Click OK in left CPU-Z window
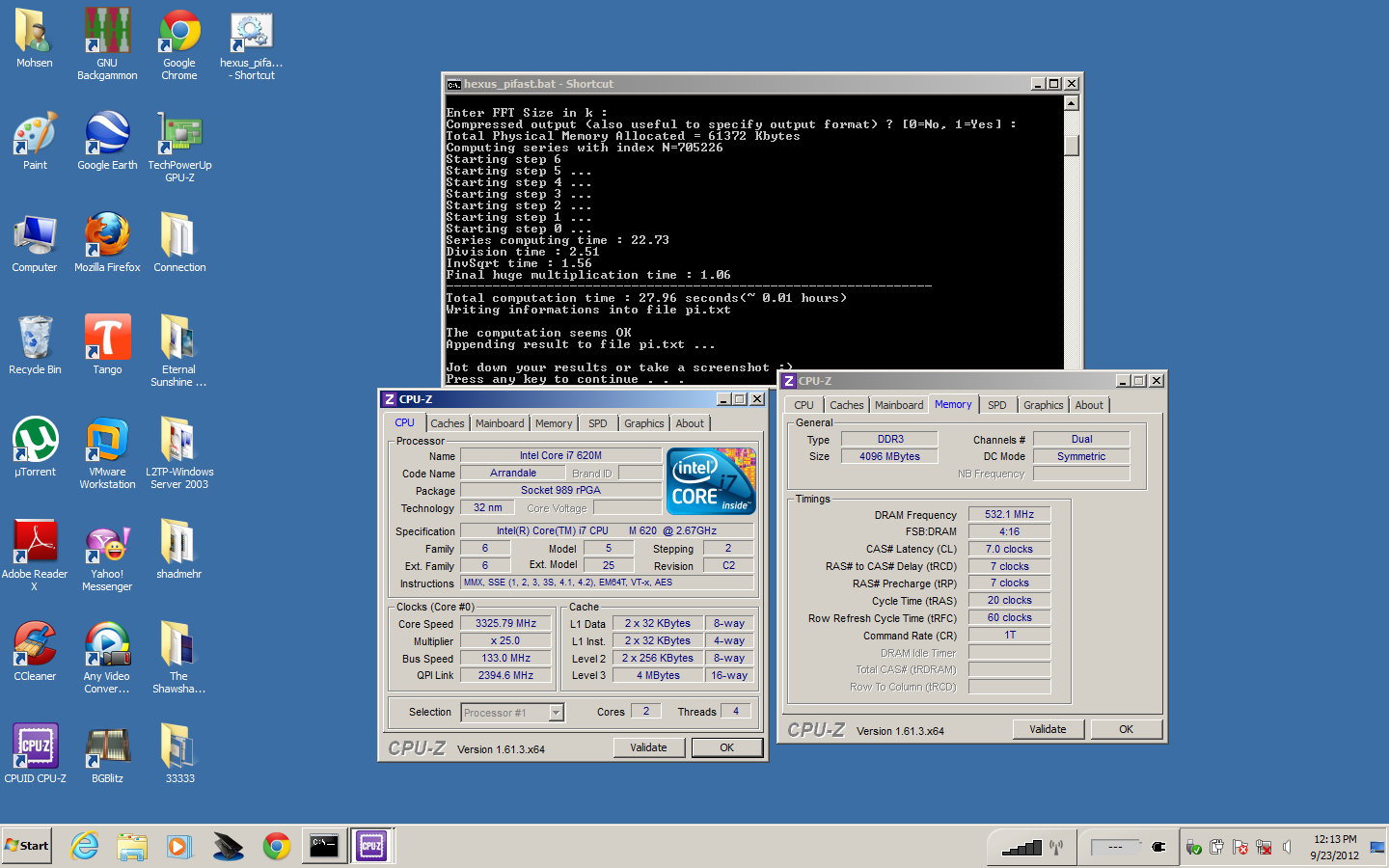 [x=727, y=747]
